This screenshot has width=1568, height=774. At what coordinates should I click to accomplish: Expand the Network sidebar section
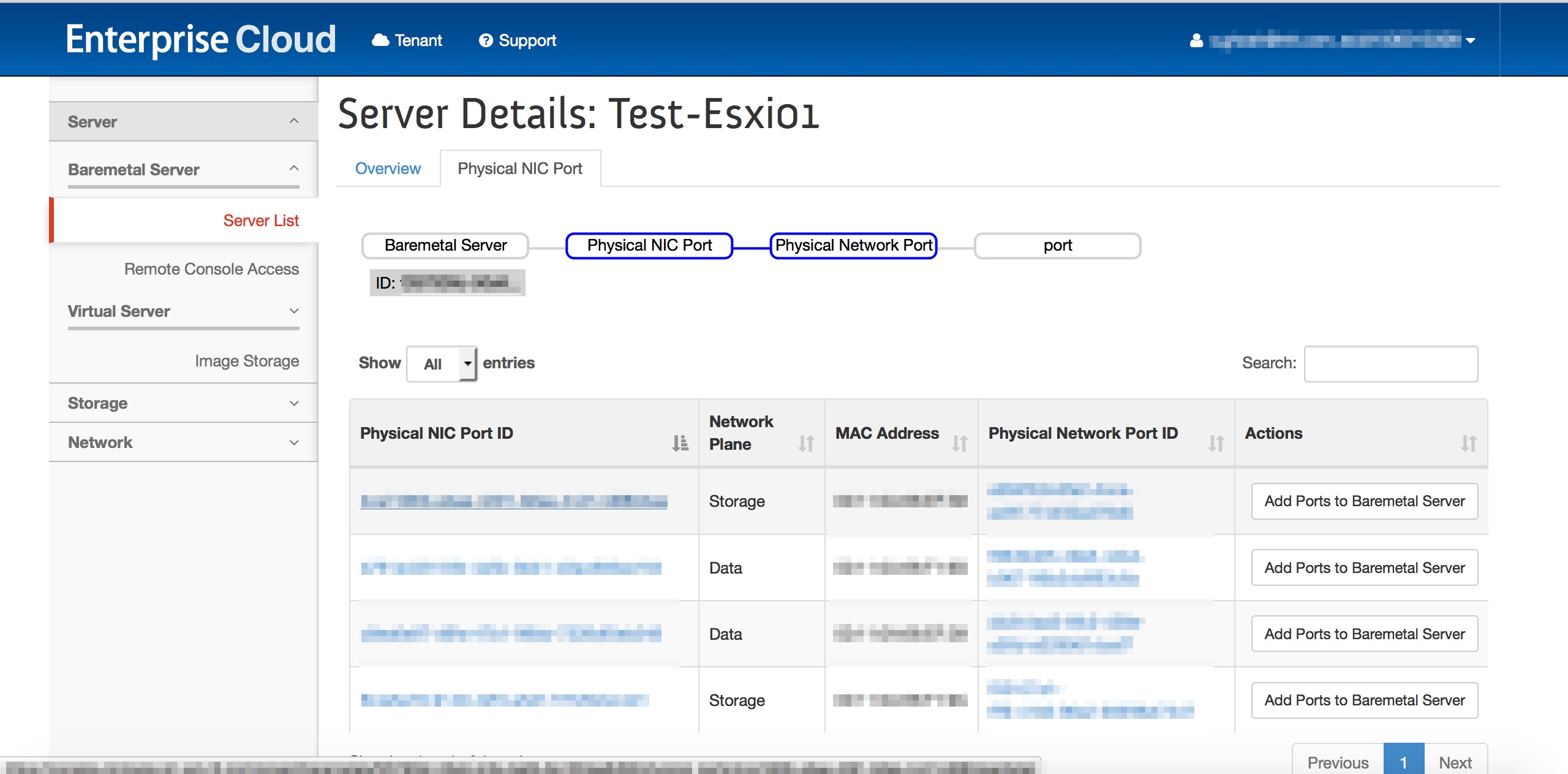coord(294,442)
